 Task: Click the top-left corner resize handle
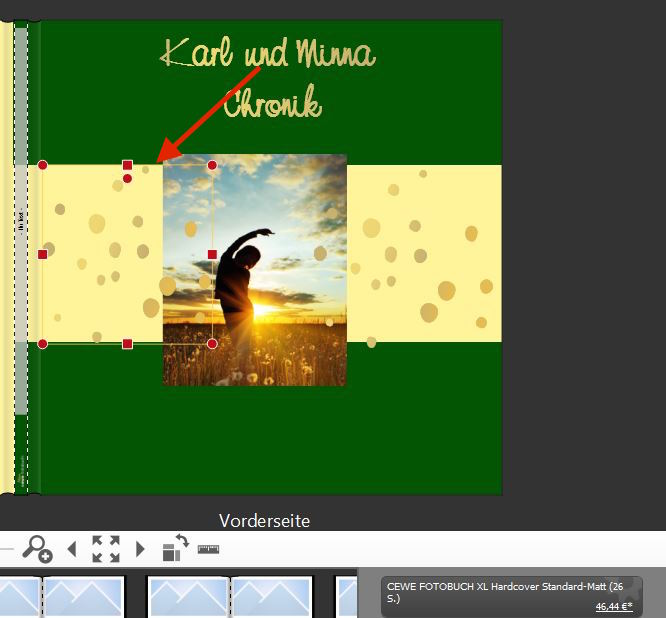coord(42,165)
